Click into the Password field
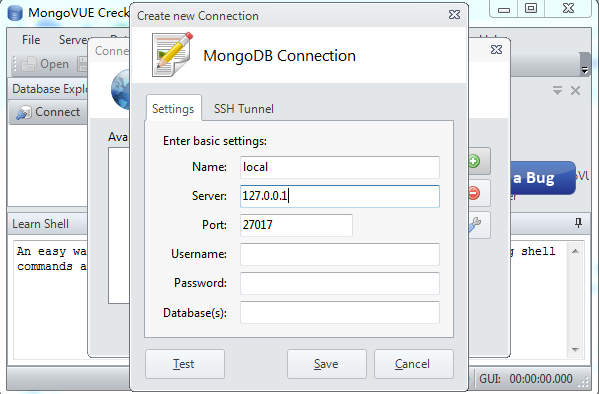Image resolution: width=599 pixels, height=394 pixels. pos(340,283)
